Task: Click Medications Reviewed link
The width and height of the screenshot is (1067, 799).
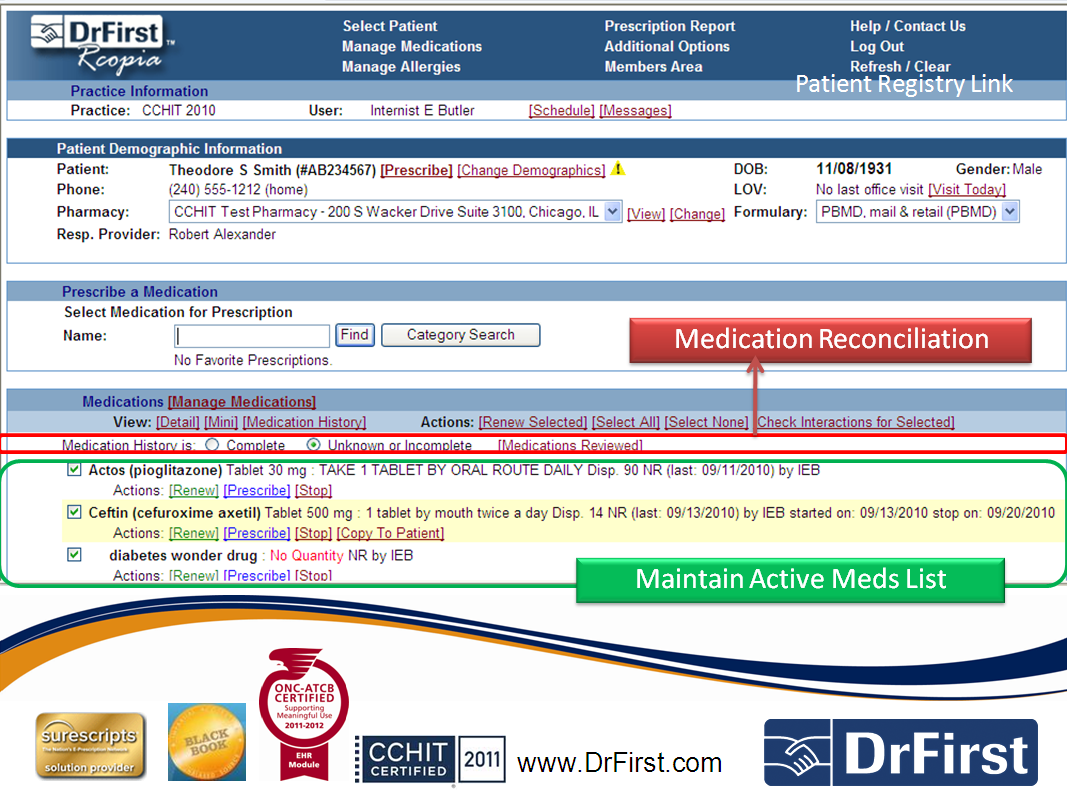Action: [570, 445]
